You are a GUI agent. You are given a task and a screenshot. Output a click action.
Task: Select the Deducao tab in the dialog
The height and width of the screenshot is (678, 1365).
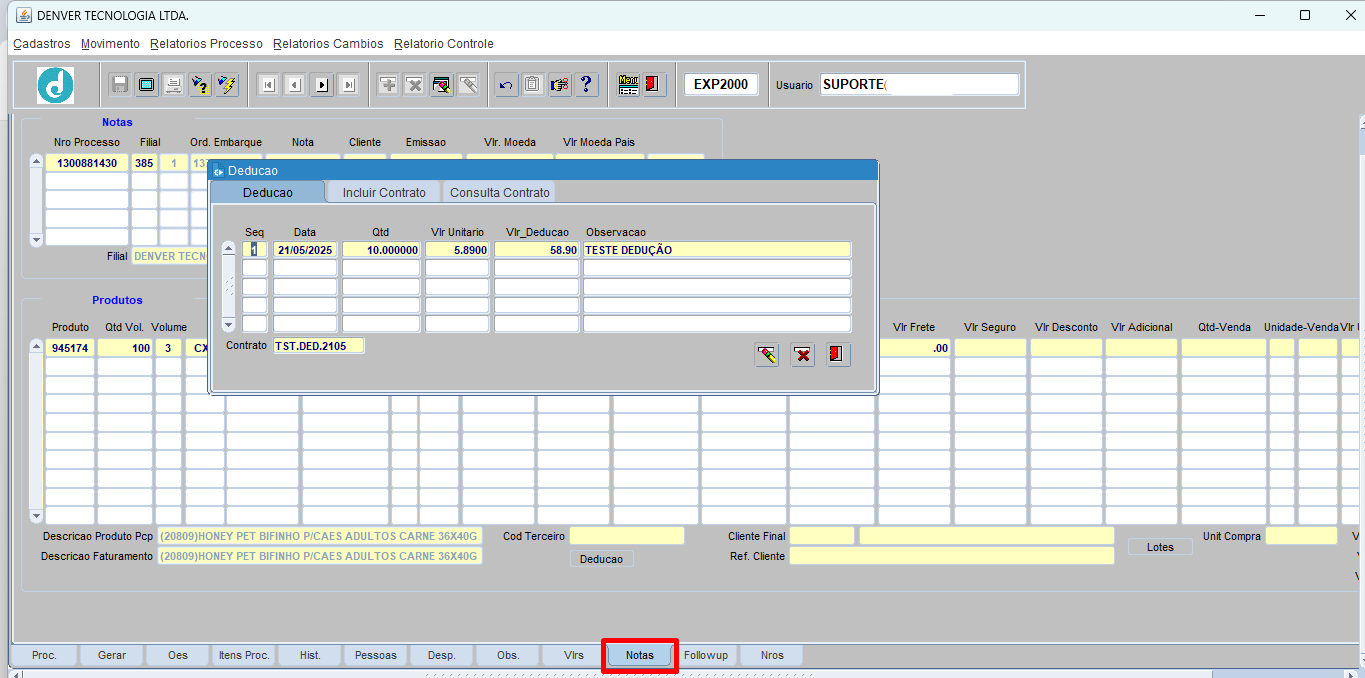(268, 192)
